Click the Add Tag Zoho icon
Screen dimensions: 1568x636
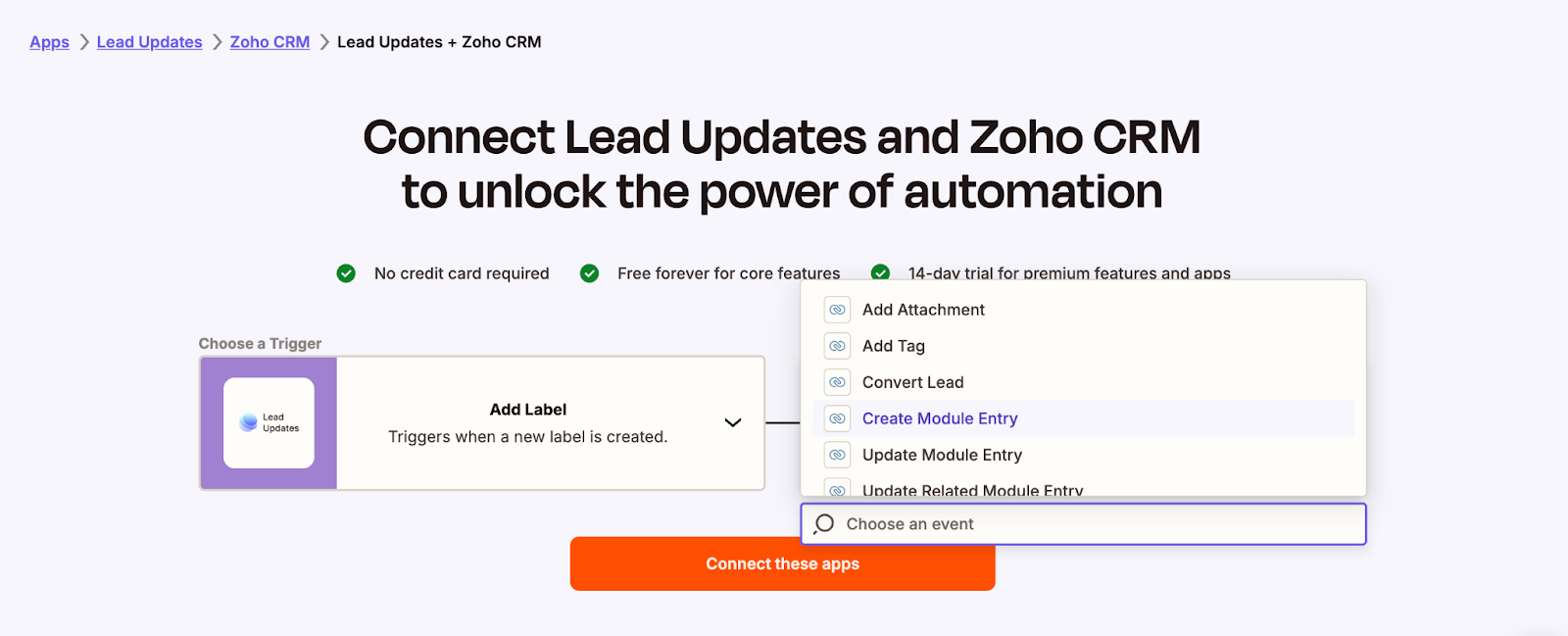pos(837,346)
